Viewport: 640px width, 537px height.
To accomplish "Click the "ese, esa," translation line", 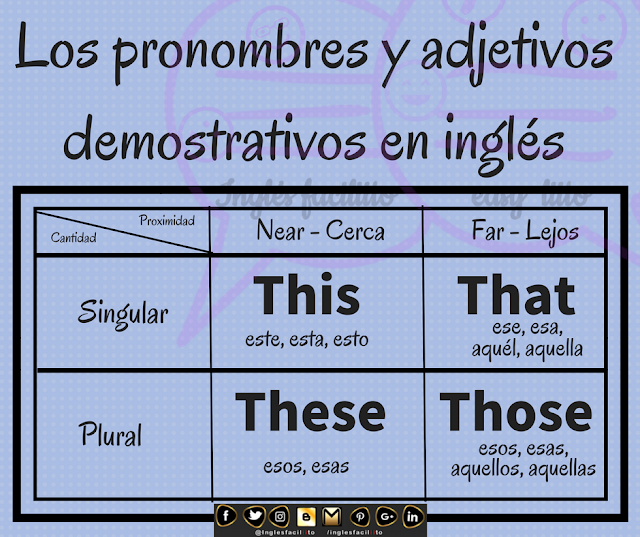I will (527, 328).
